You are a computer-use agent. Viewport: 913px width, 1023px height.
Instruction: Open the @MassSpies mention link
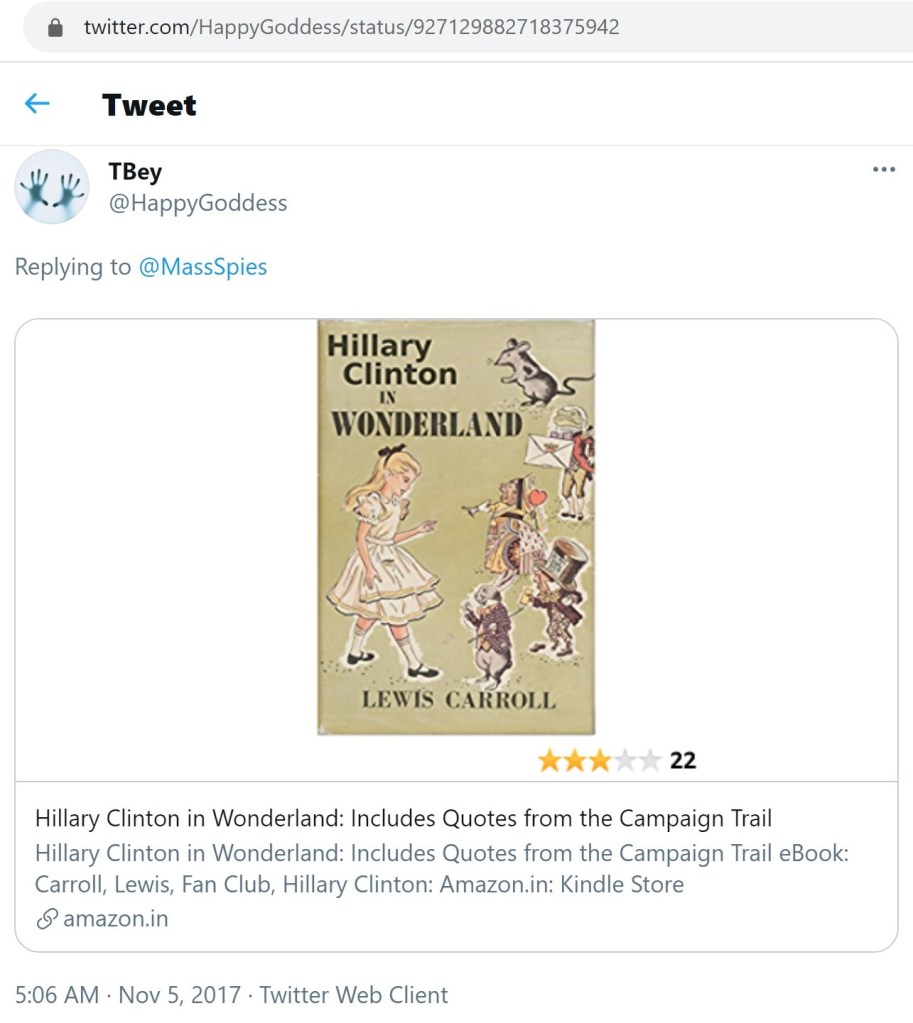pos(203,267)
